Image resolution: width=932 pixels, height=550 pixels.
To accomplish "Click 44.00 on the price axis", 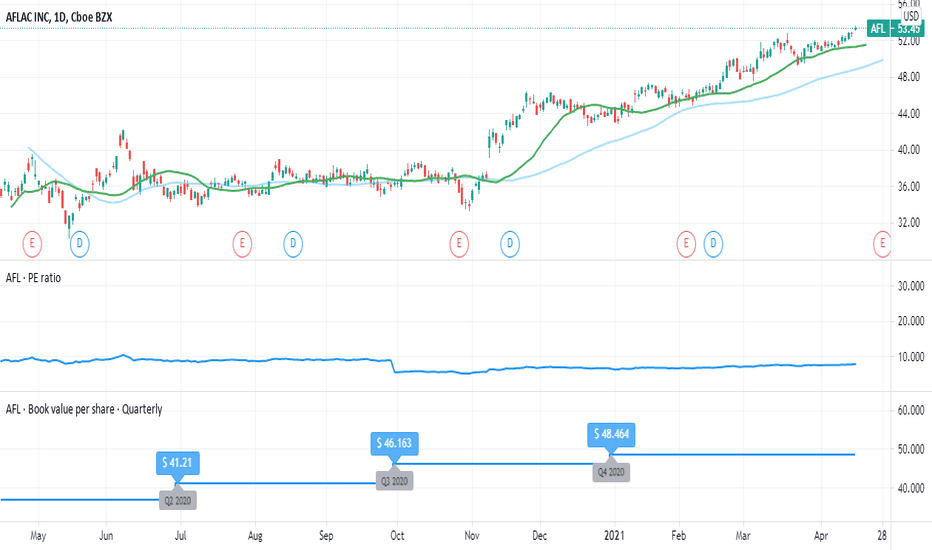I will [x=909, y=114].
